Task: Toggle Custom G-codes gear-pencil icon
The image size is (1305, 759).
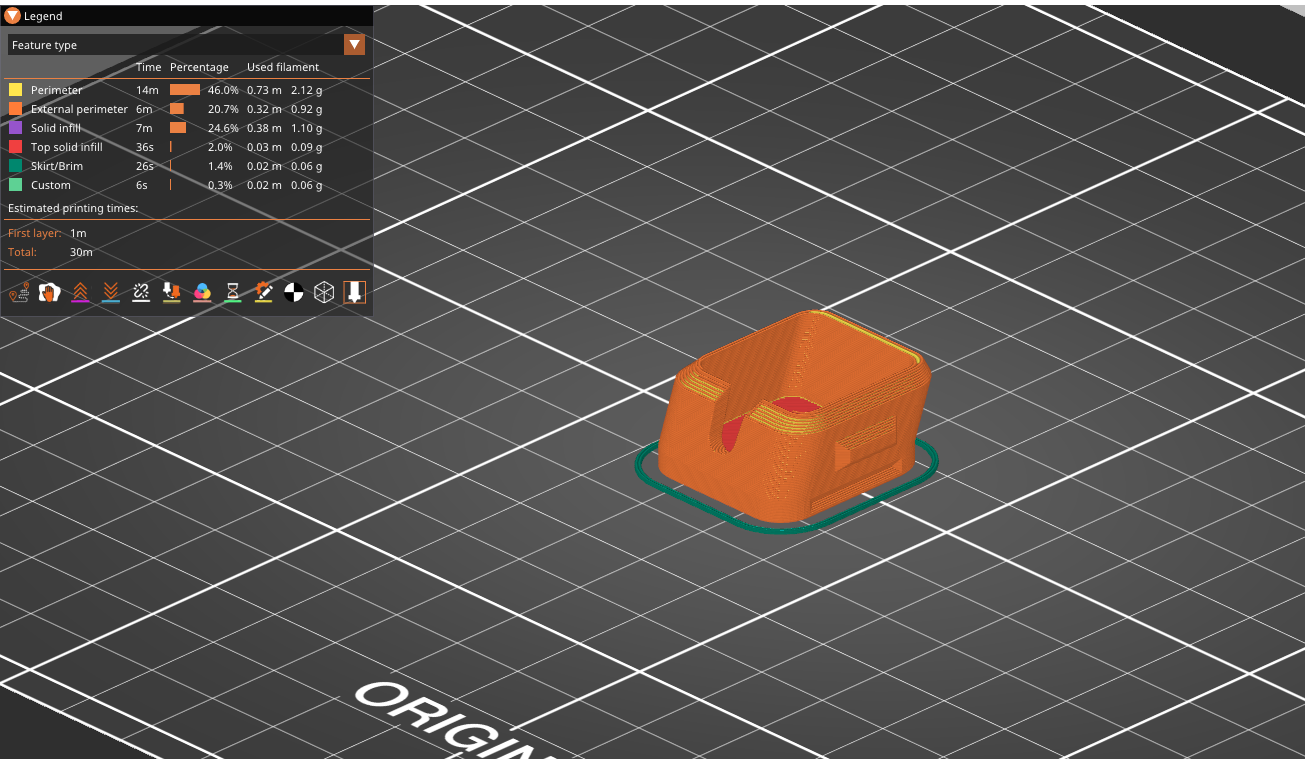Action: [263, 292]
